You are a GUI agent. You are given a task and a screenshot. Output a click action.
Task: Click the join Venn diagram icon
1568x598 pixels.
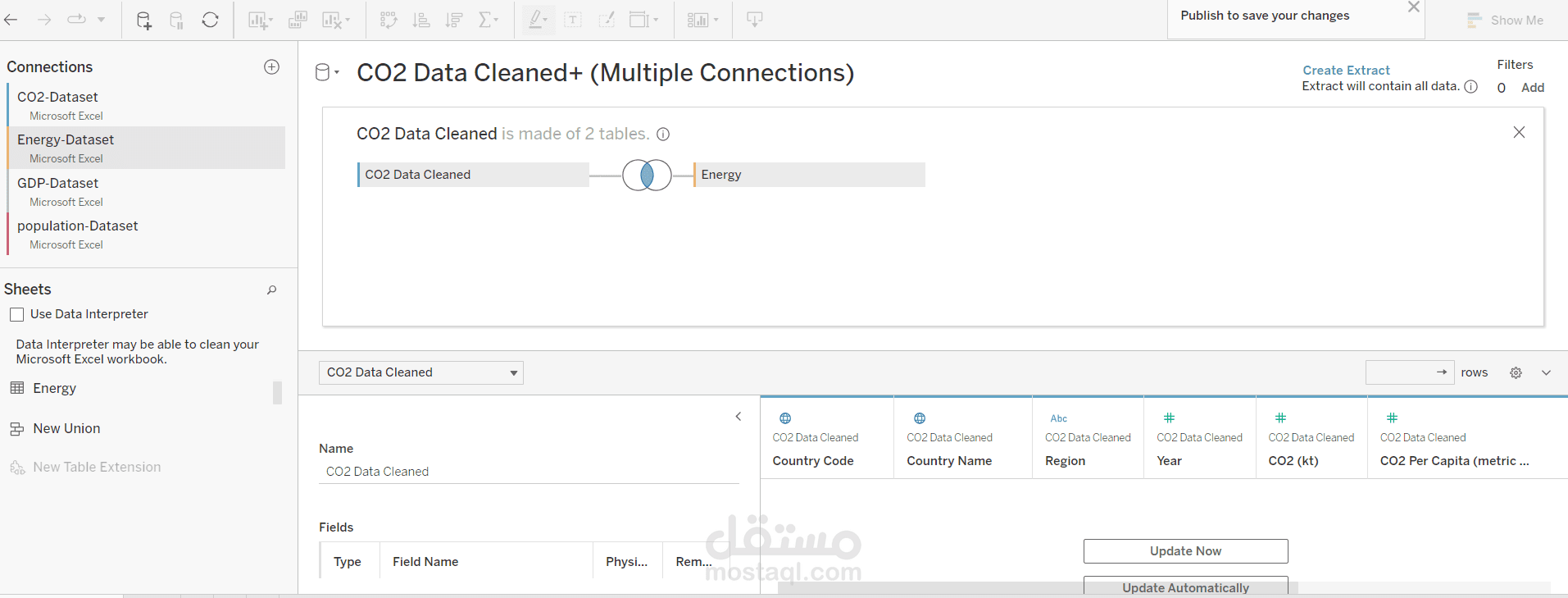647,175
